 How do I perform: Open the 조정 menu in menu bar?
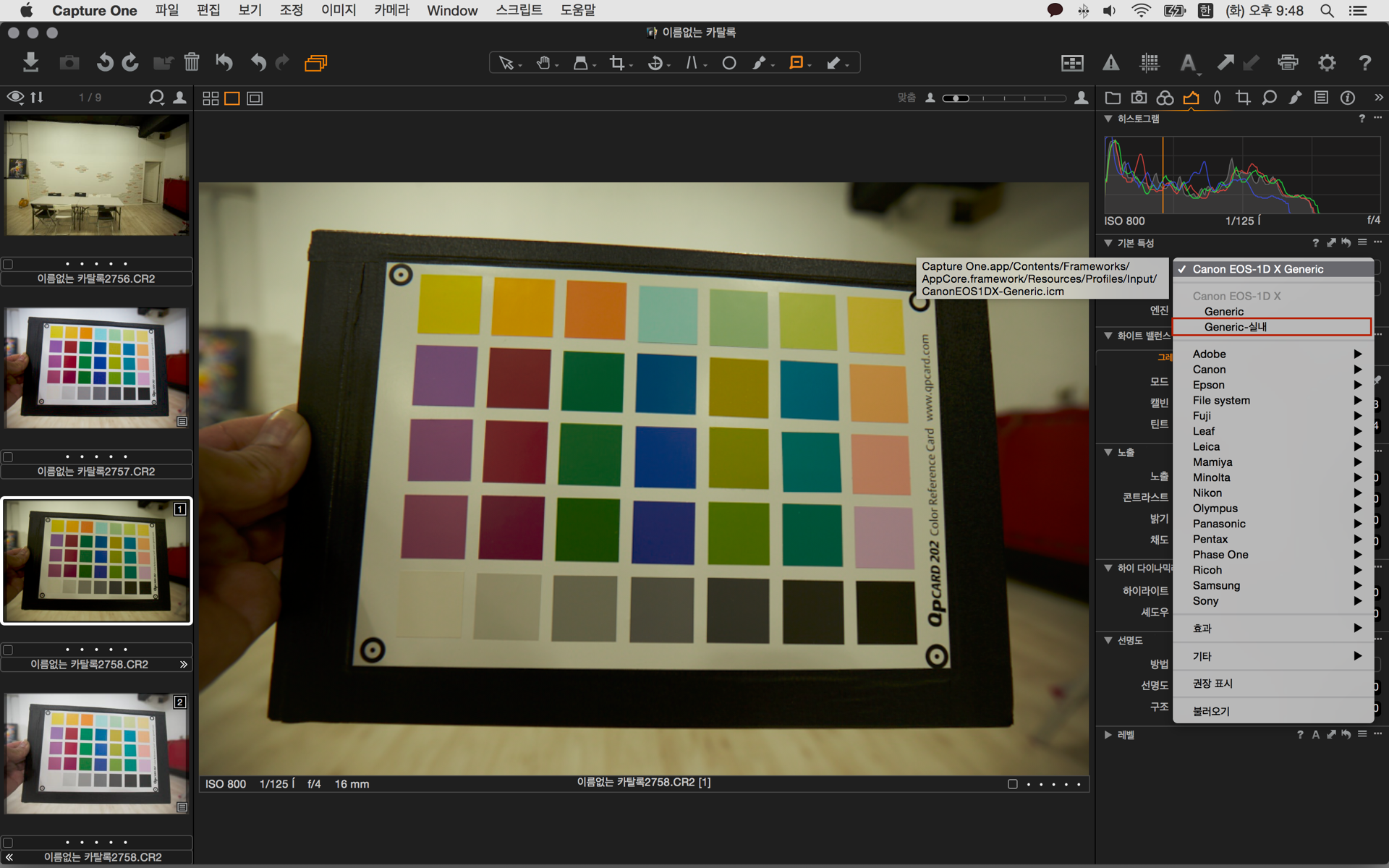291,10
